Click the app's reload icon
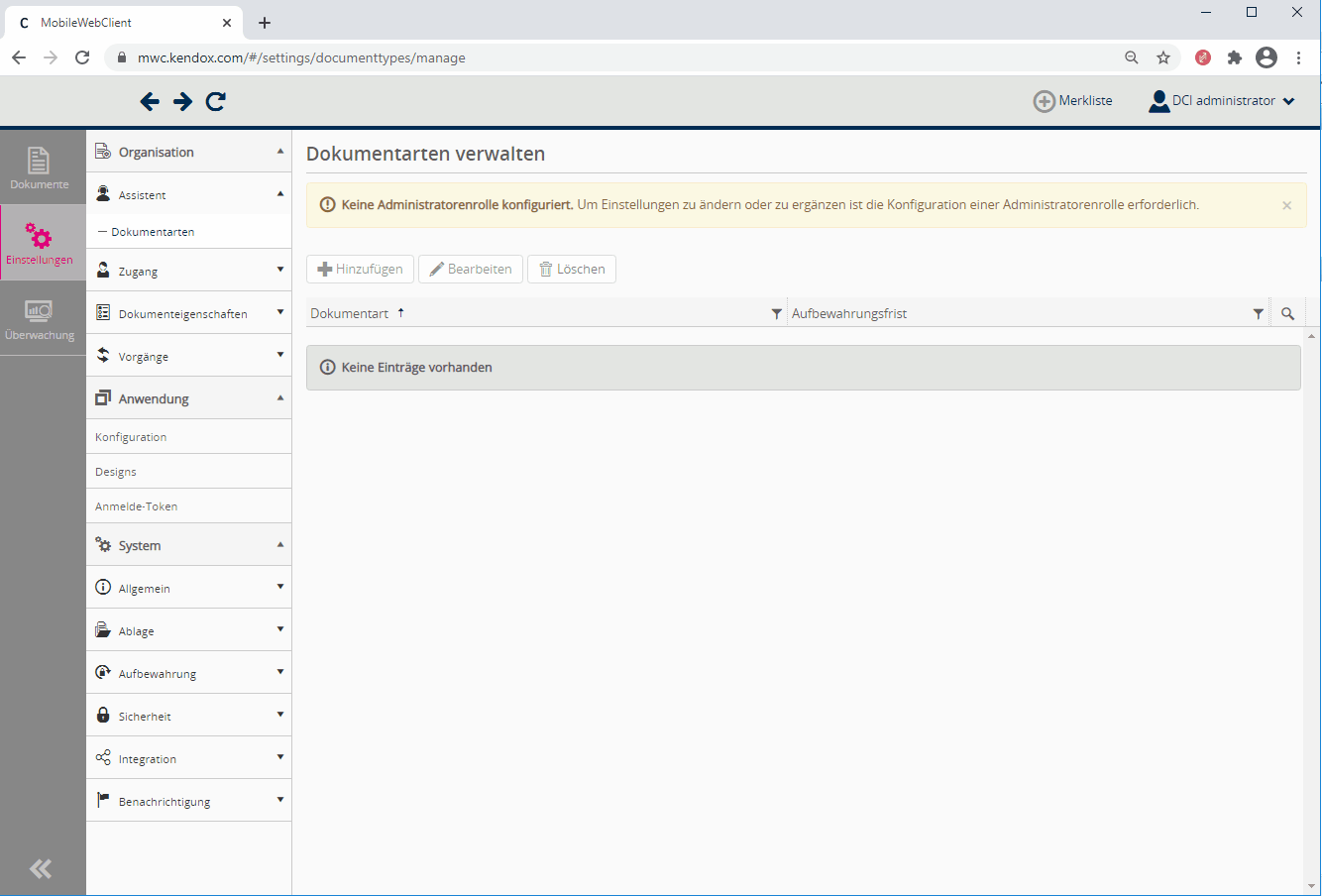The image size is (1322, 896). pyautogui.click(x=216, y=101)
